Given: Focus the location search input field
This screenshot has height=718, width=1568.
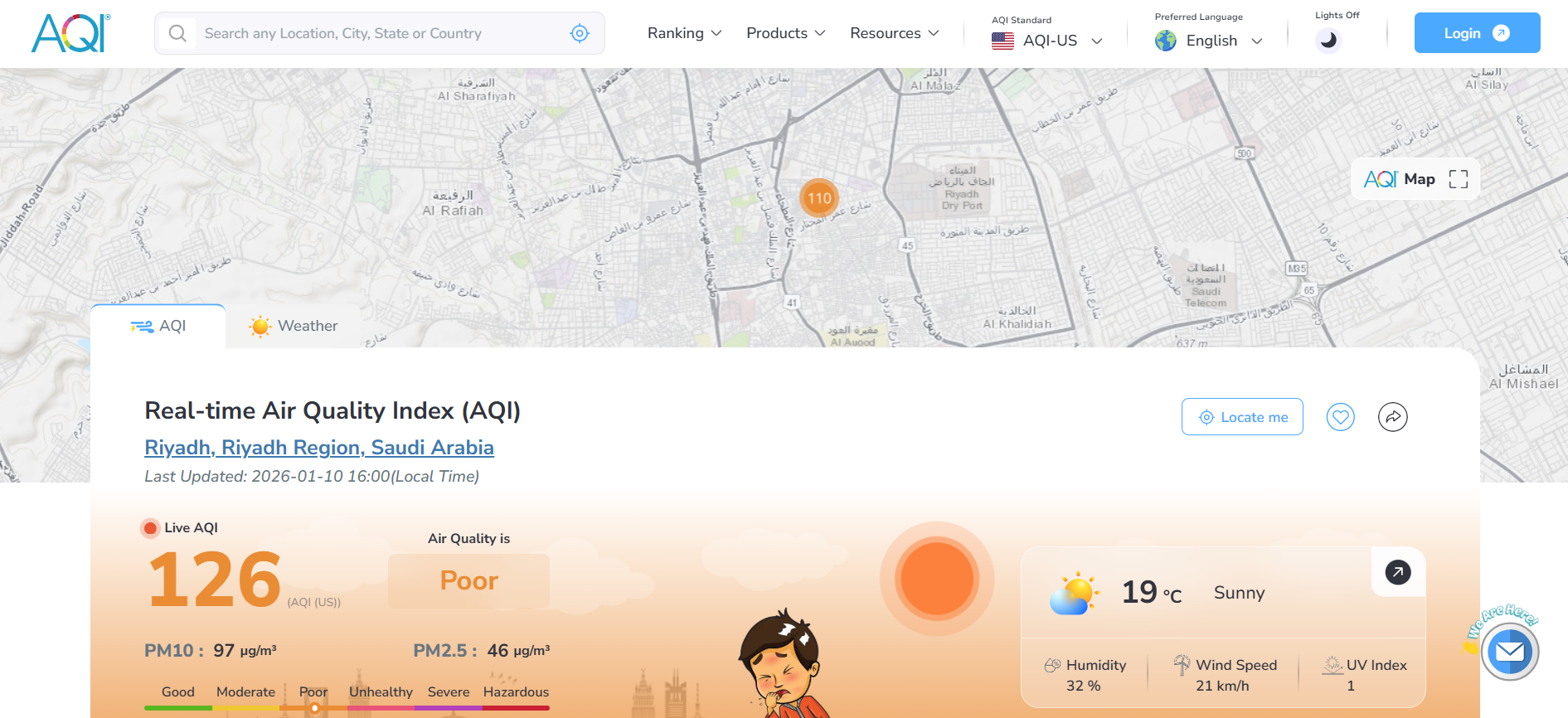Looking at the screenshot, I should [380, 33].
